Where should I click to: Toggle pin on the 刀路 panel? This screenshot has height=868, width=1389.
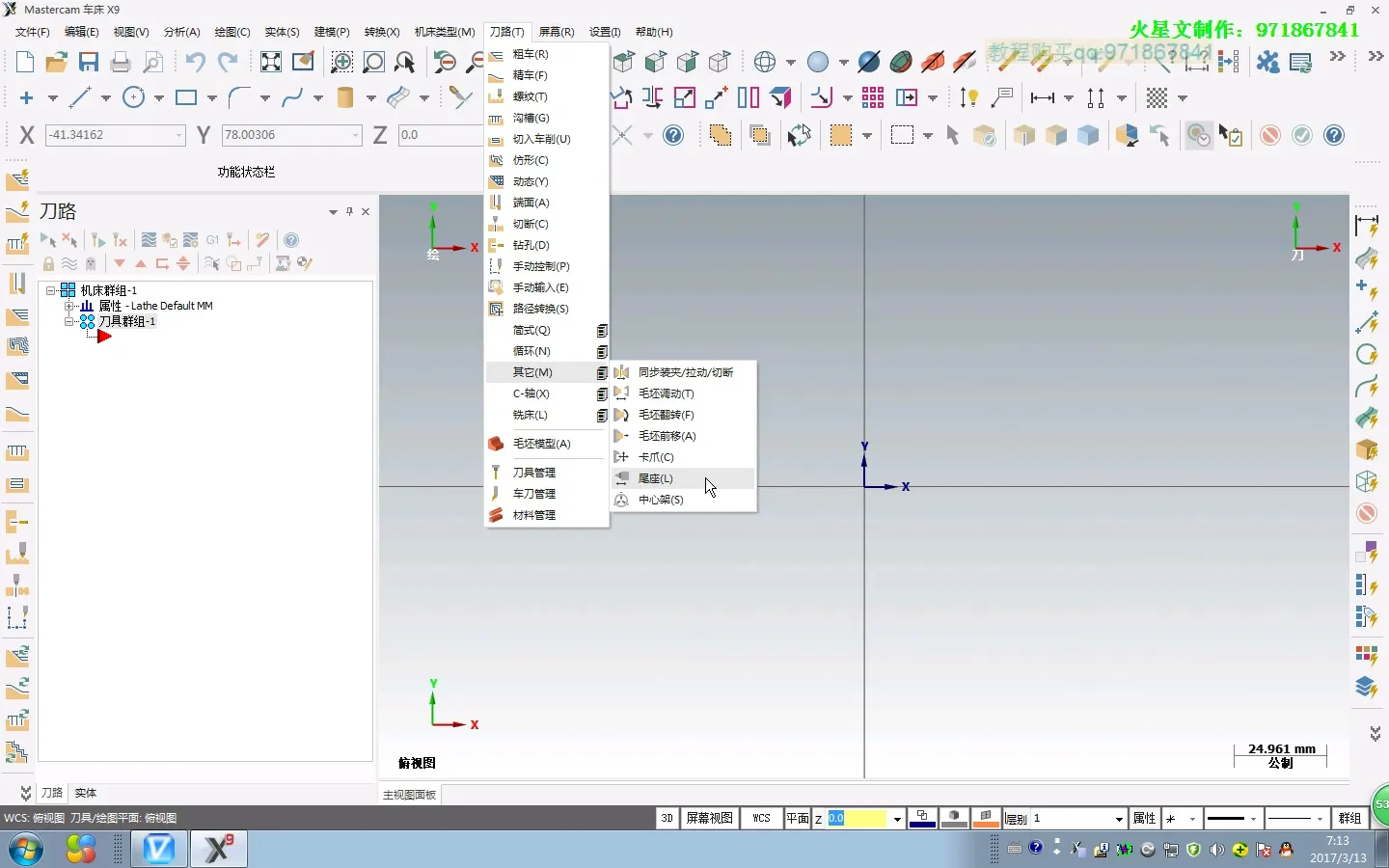click(x=349, y=211)
